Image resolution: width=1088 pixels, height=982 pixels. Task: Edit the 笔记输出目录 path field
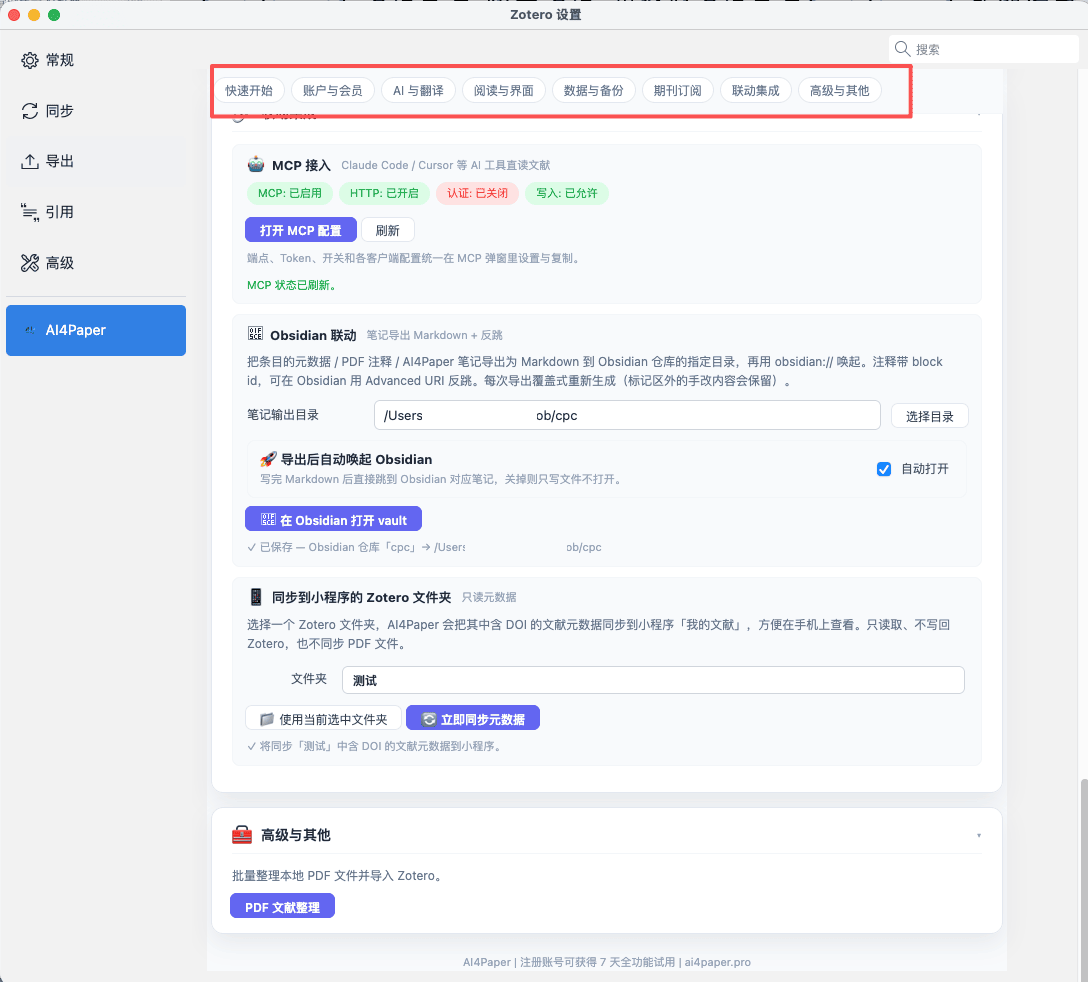[x=627, y=415]
